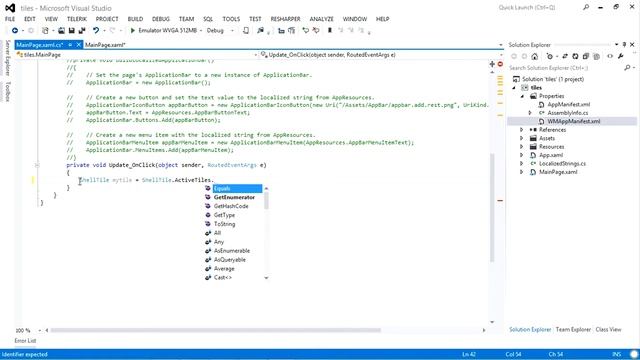Start debugging with the green play icon

point(132,30)
